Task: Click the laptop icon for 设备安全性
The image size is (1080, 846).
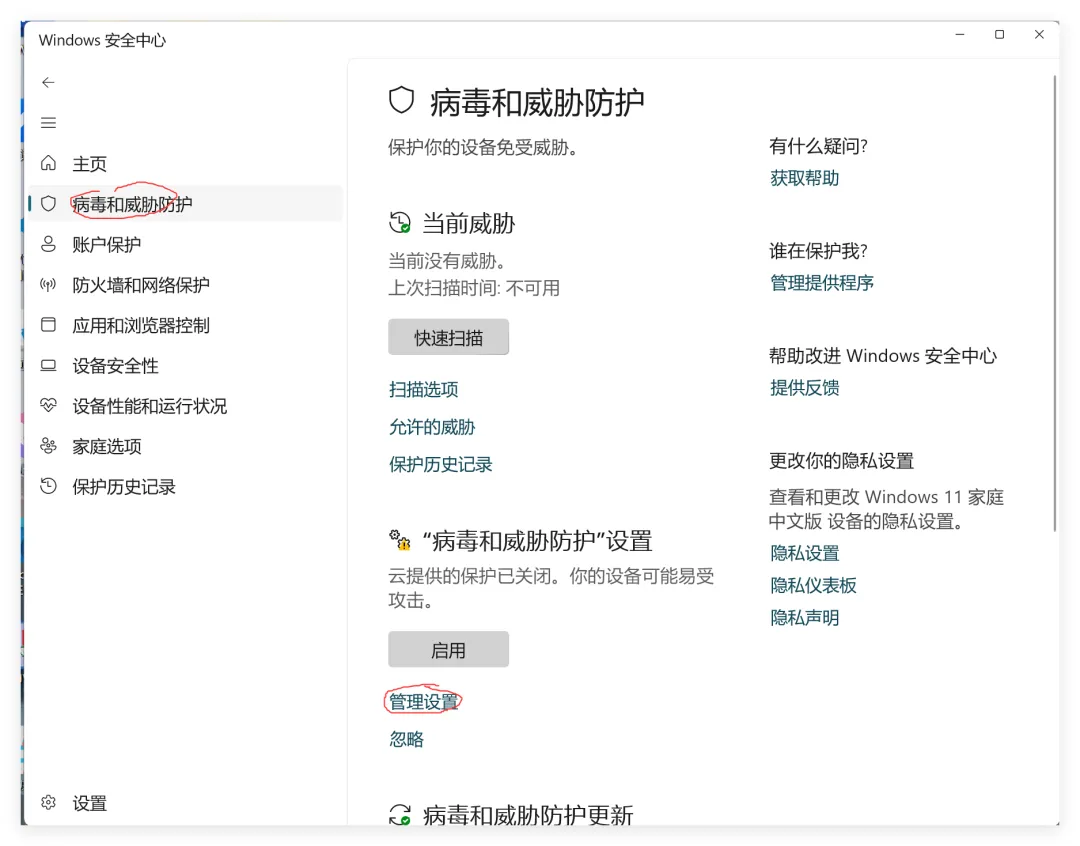Action: coord(48,365)
